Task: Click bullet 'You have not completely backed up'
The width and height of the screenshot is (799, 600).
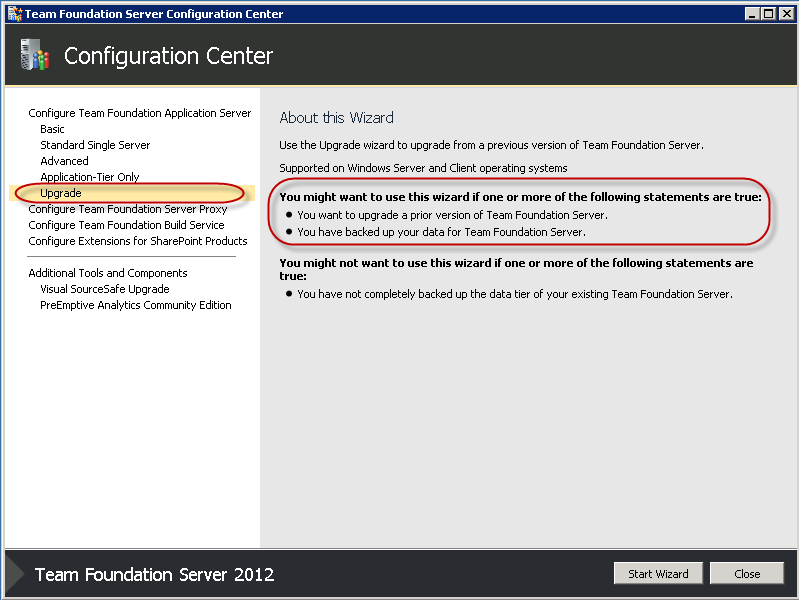Action: coord(515,294)
